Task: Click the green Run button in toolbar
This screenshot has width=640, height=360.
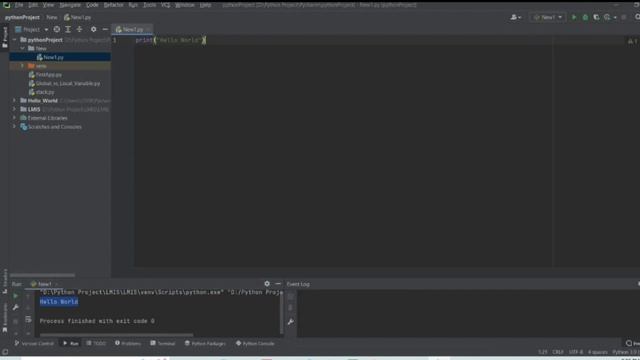Action: click(574, 18)
